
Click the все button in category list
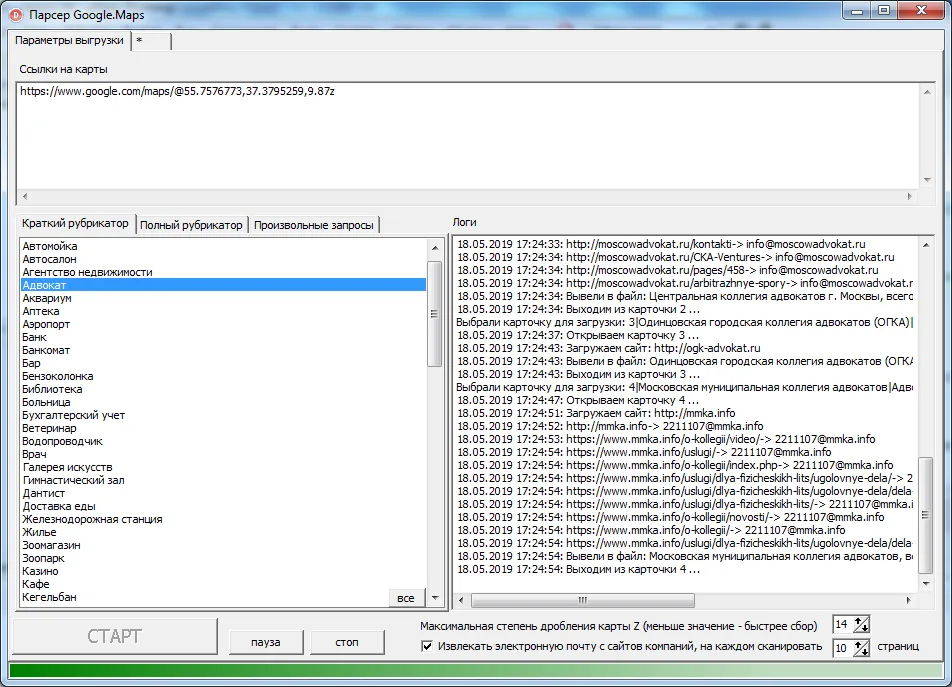coord(406,598)
